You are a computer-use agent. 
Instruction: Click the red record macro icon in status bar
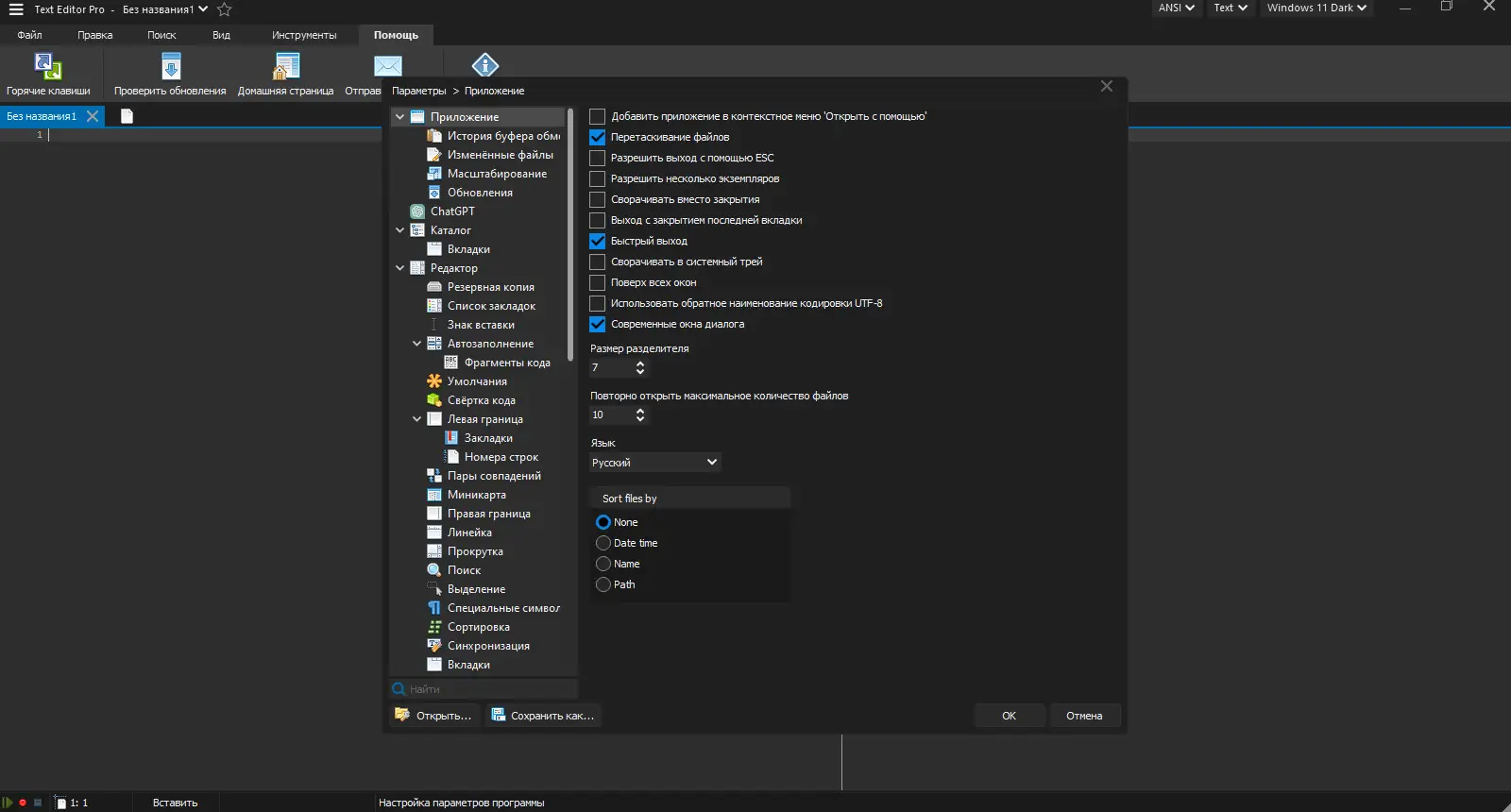click(23, 803)
